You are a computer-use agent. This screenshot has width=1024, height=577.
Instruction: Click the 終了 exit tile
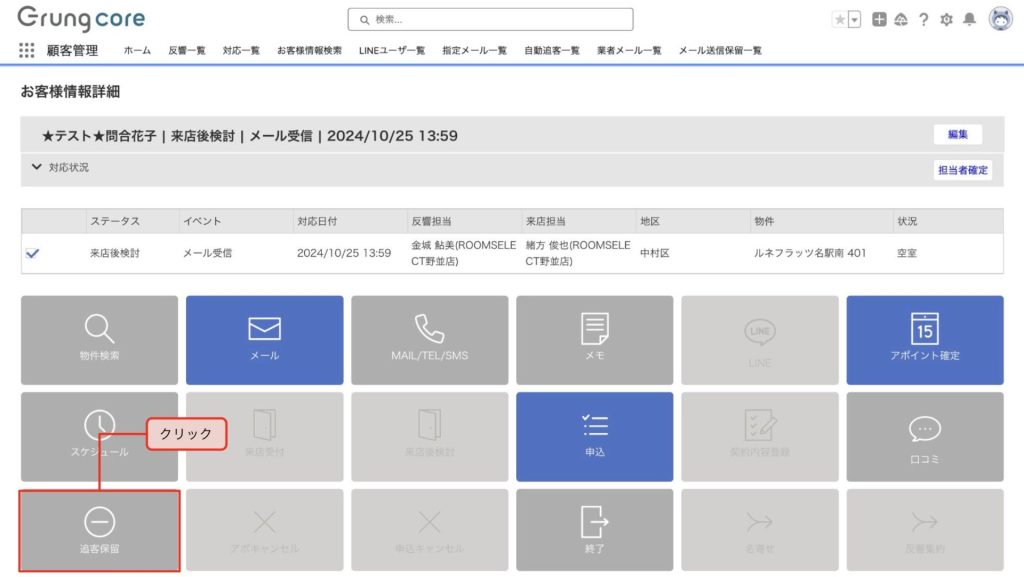(594, 530)
